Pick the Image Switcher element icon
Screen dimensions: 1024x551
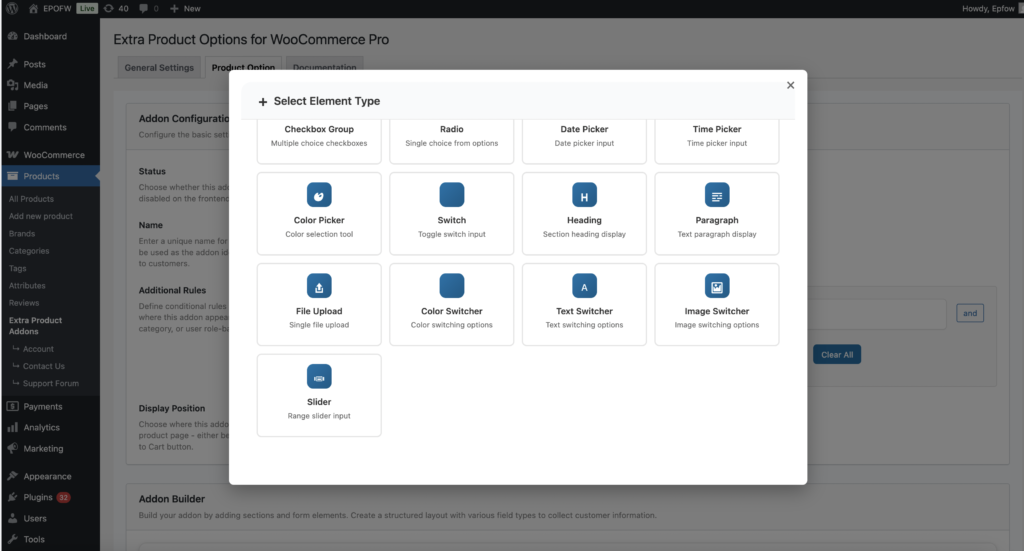(x=717, y=286)
